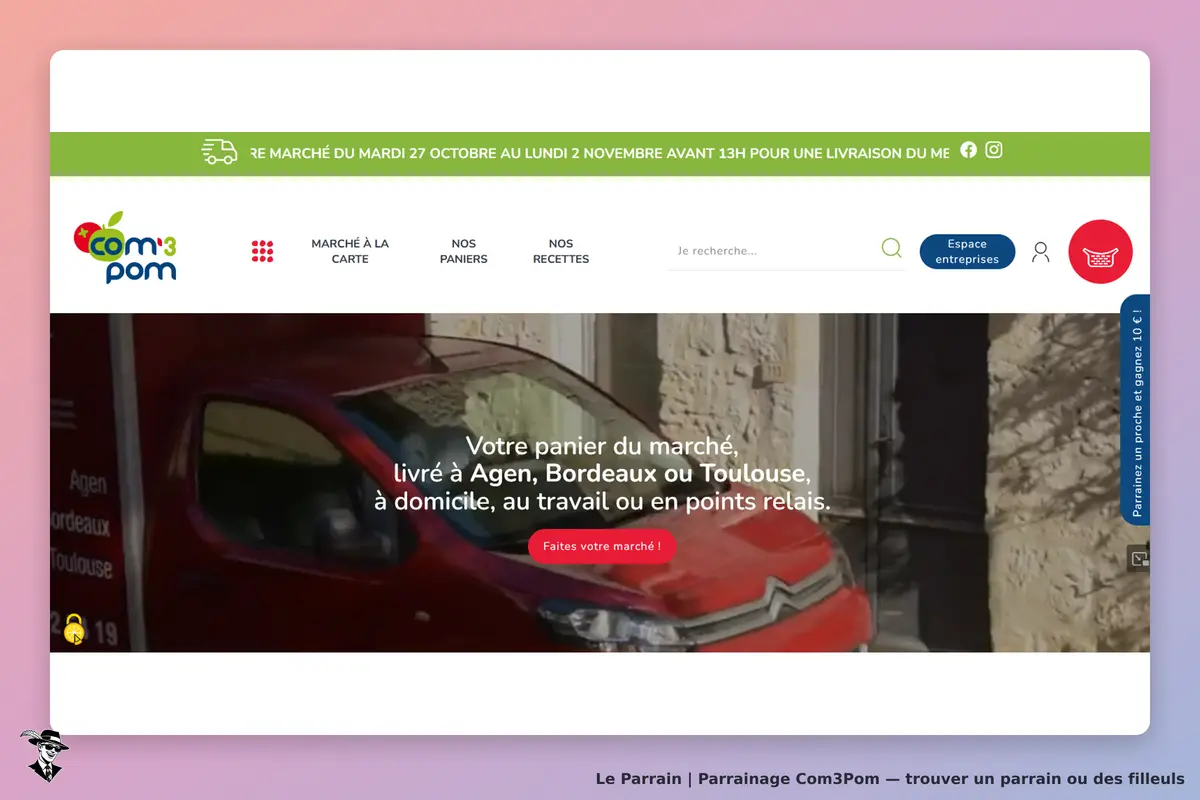Open the red dotted grid menu icon
Viewport: 1200px width, 800px height.
(x=262, y=251)
